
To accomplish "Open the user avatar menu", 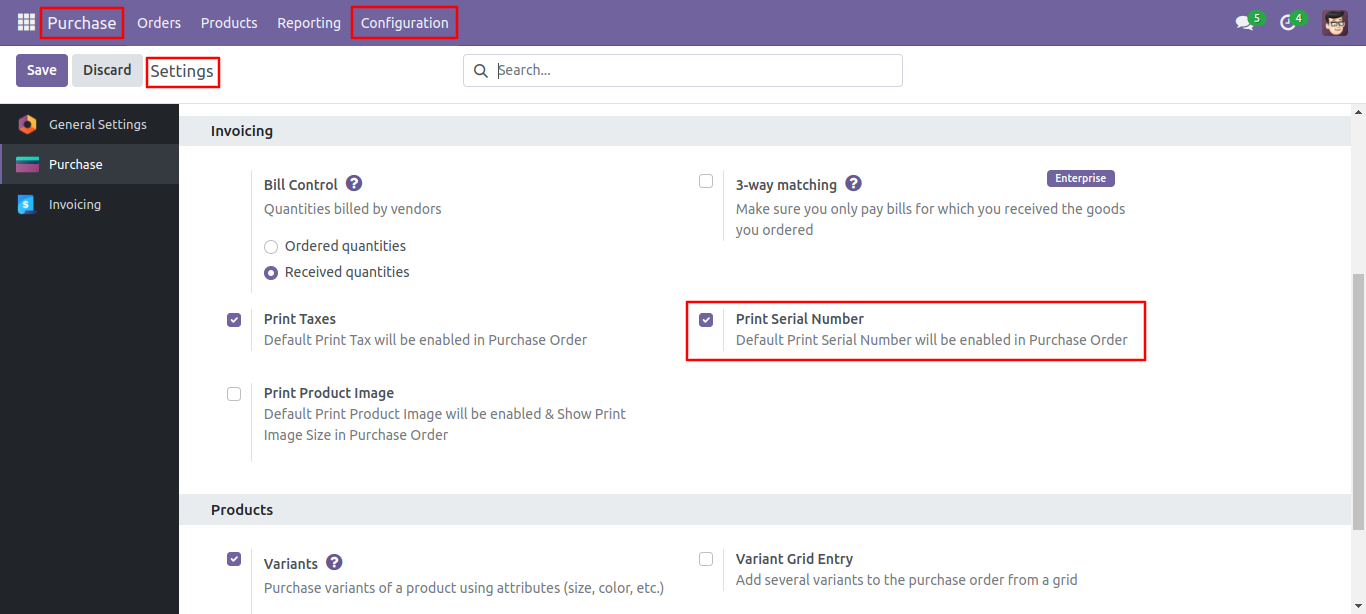I will [1335, 23].
